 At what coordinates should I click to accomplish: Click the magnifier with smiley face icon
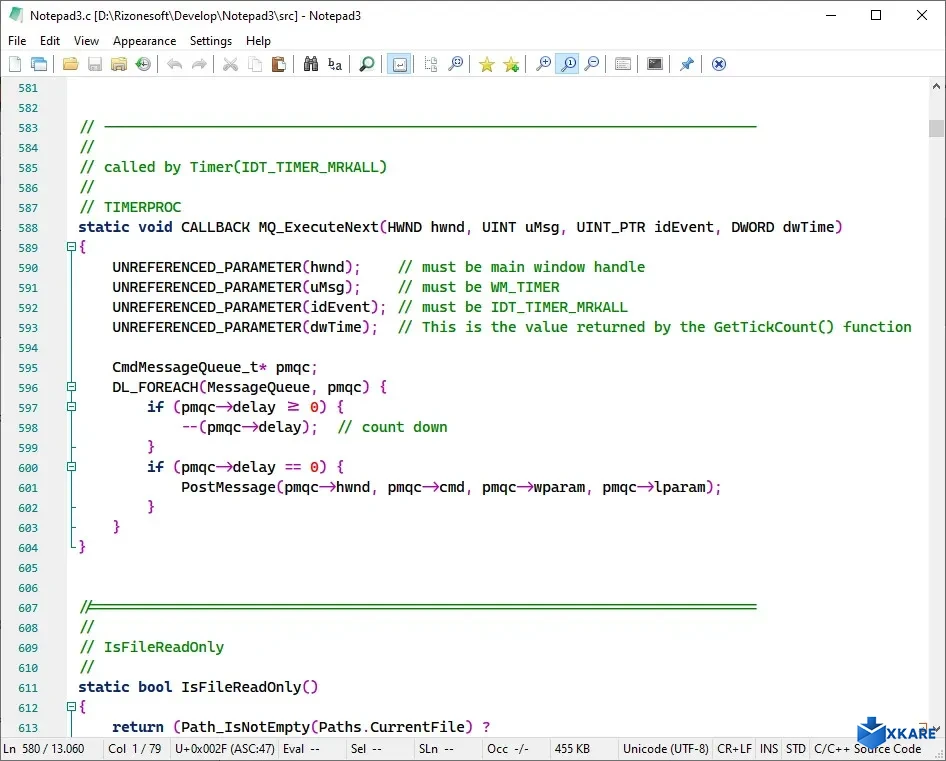click(x=456, y=64)
